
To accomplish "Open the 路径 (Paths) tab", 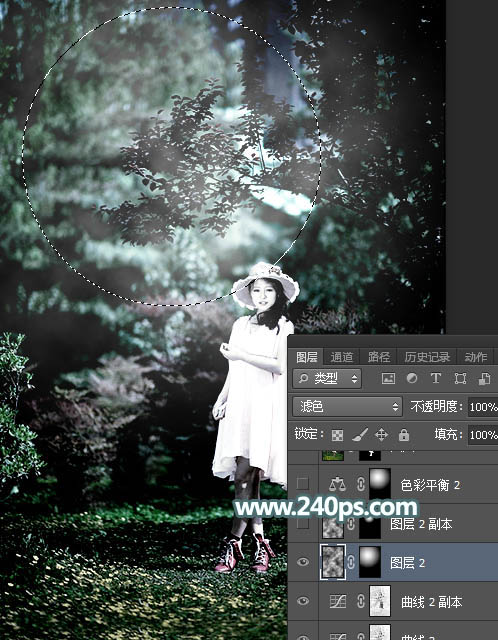I will point(378,357).
